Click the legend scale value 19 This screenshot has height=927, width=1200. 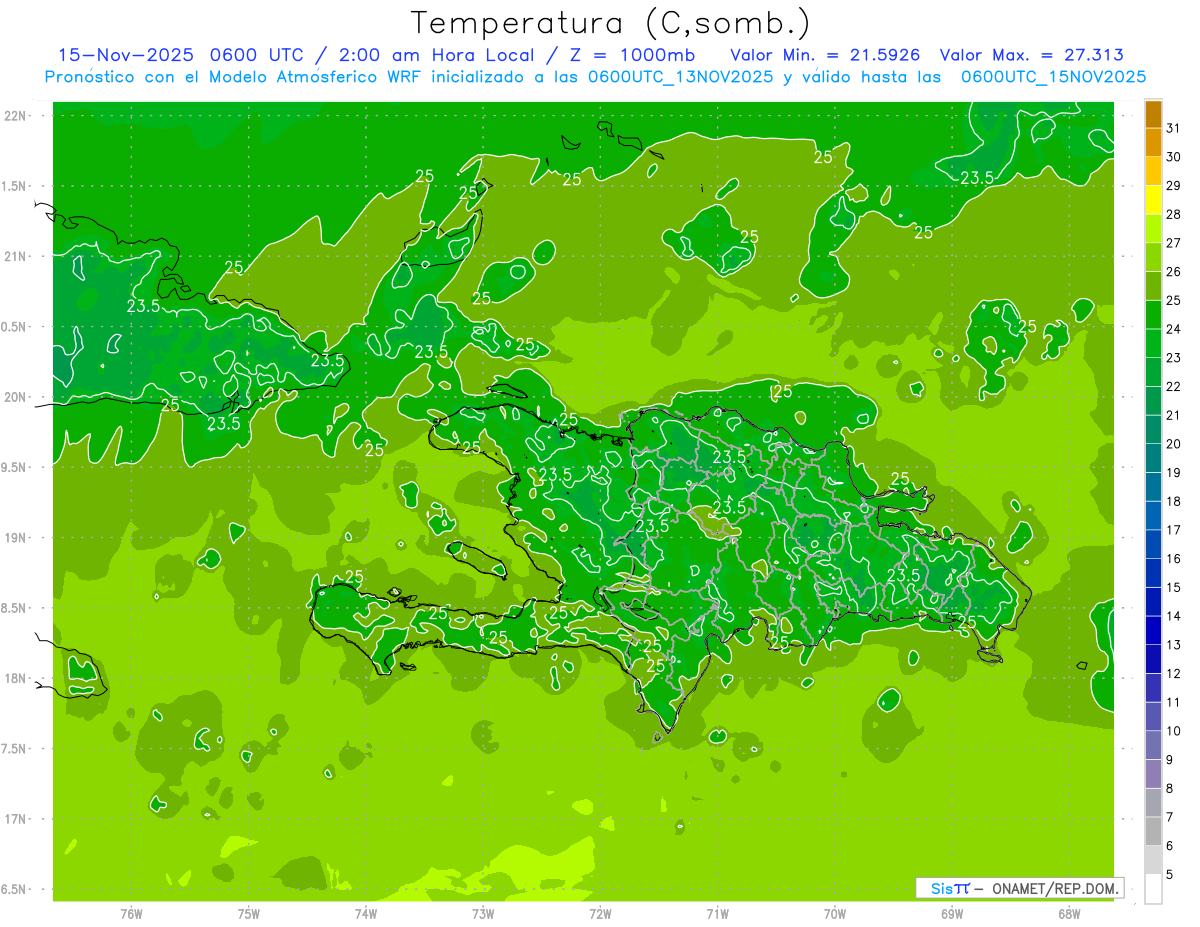coord(1173,472)
